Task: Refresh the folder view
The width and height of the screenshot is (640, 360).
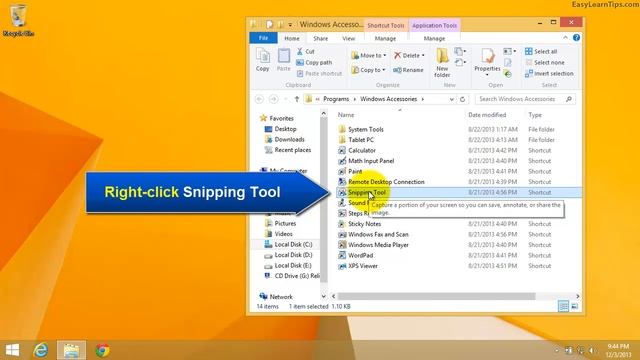Action: tap(462, 99)
